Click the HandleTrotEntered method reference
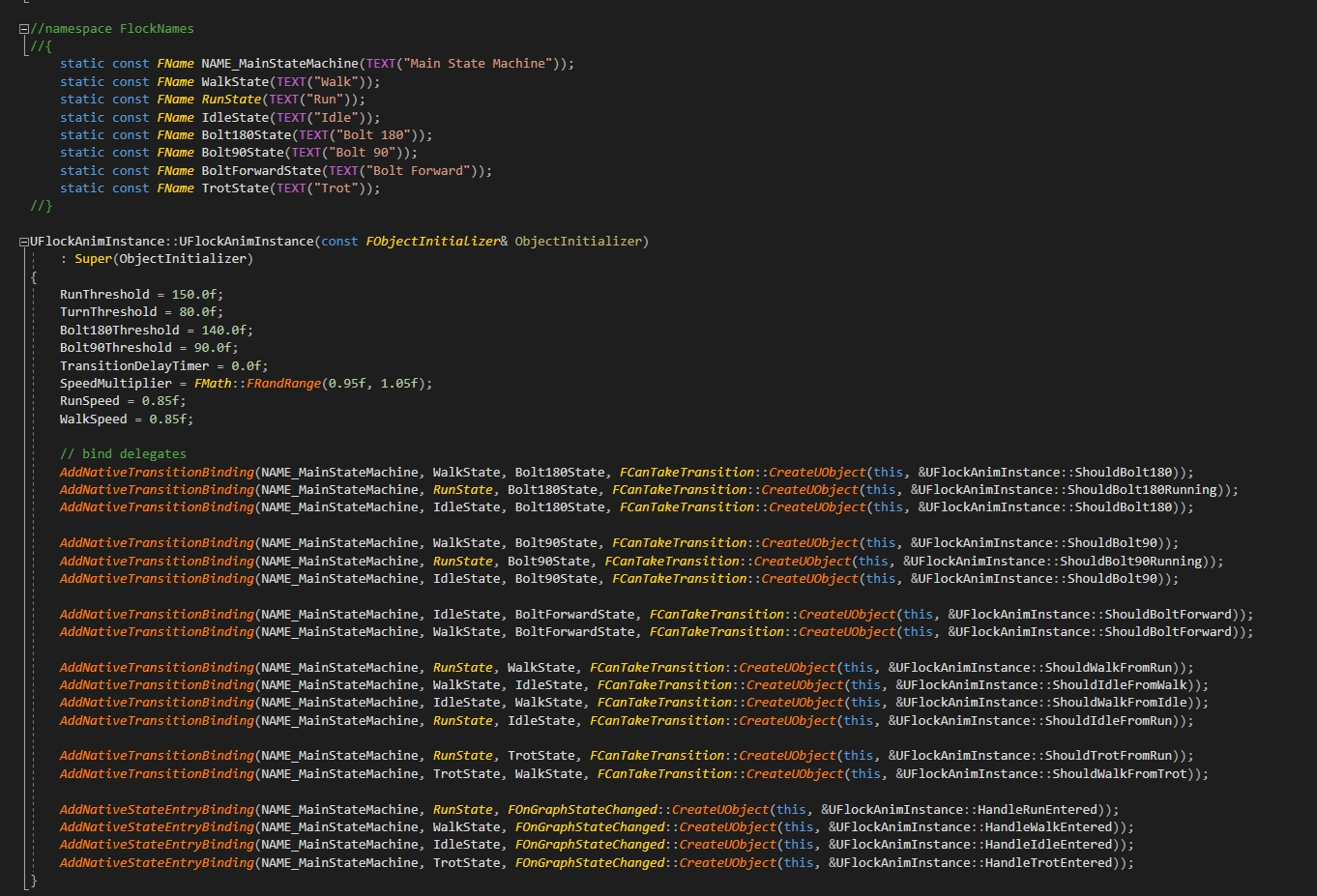Viewport: 1317px width, 896px height. (1049, 863)
